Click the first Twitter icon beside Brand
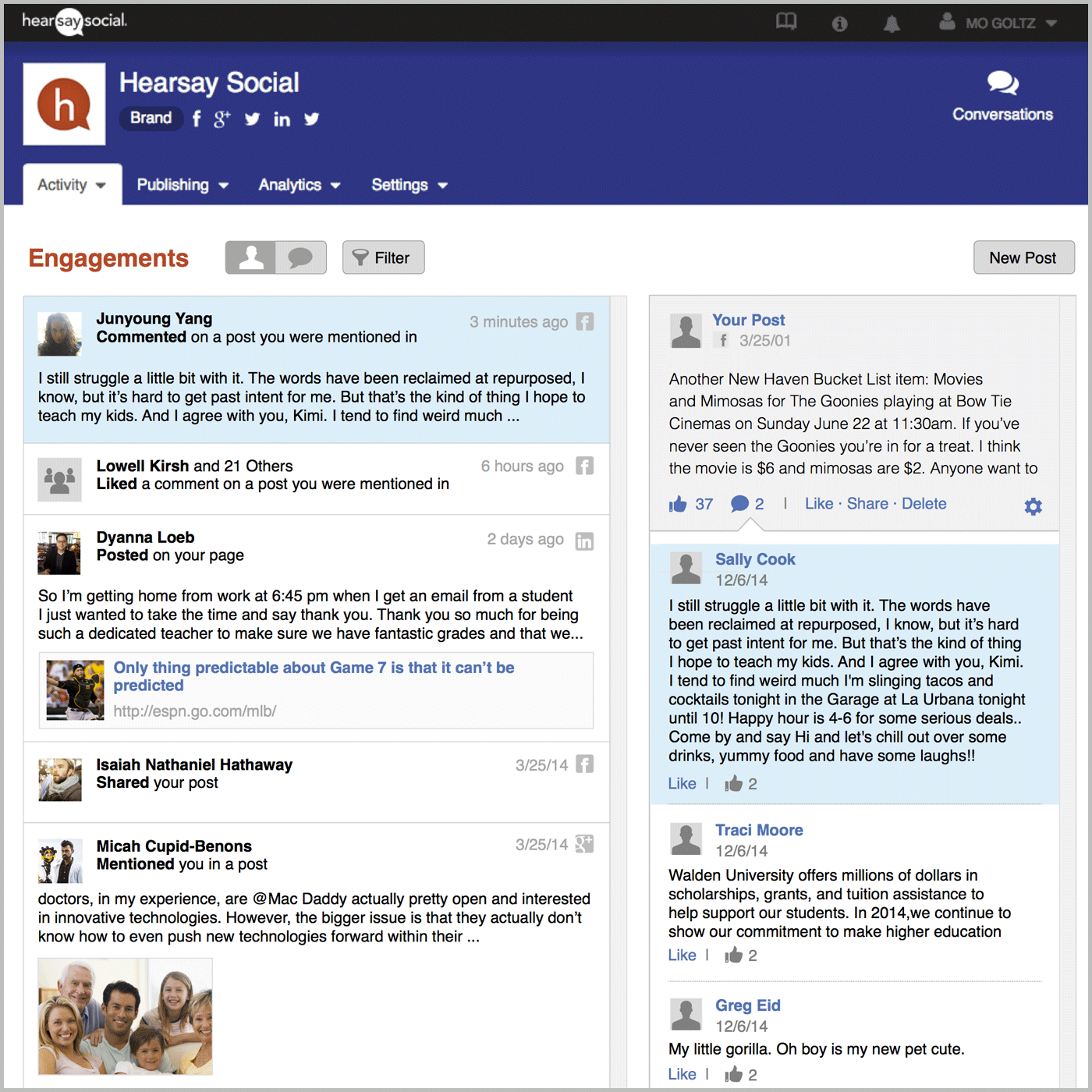Viewport: 1092px width, 1092px height. point(252,119)
